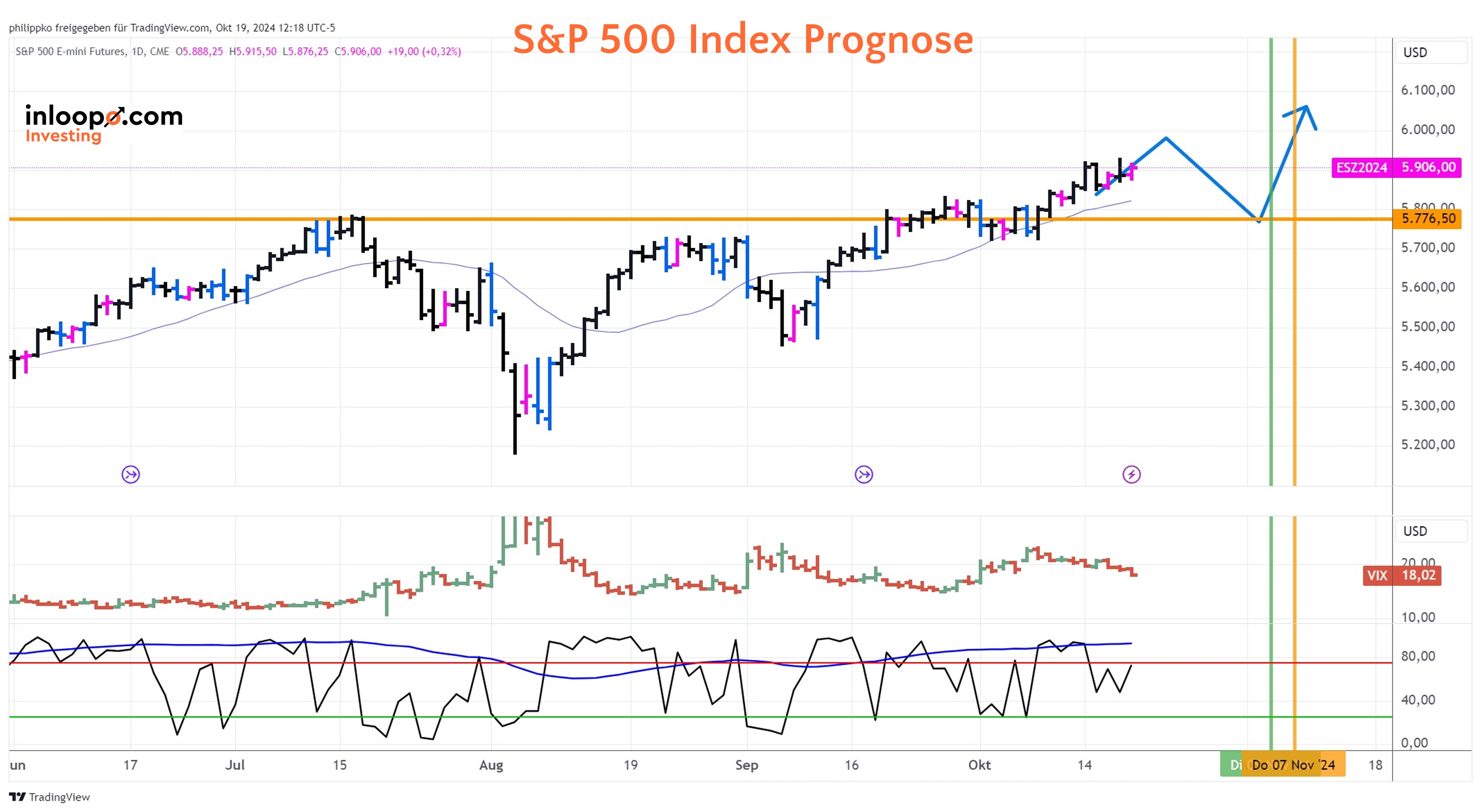Click the 14 date label on the time axis
Screen dimensions: 1481x812
tap(1084, 765)
